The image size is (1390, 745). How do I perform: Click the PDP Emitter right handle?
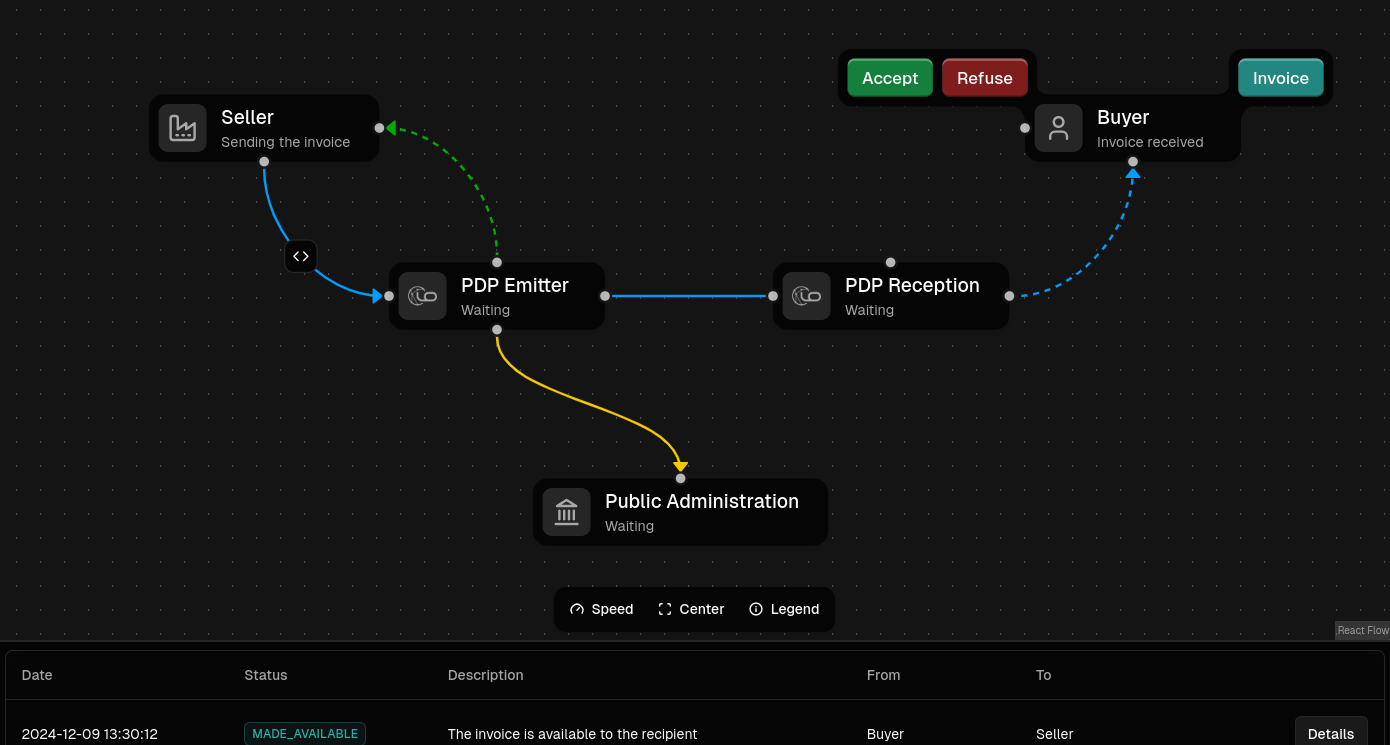tap(605, 296)
